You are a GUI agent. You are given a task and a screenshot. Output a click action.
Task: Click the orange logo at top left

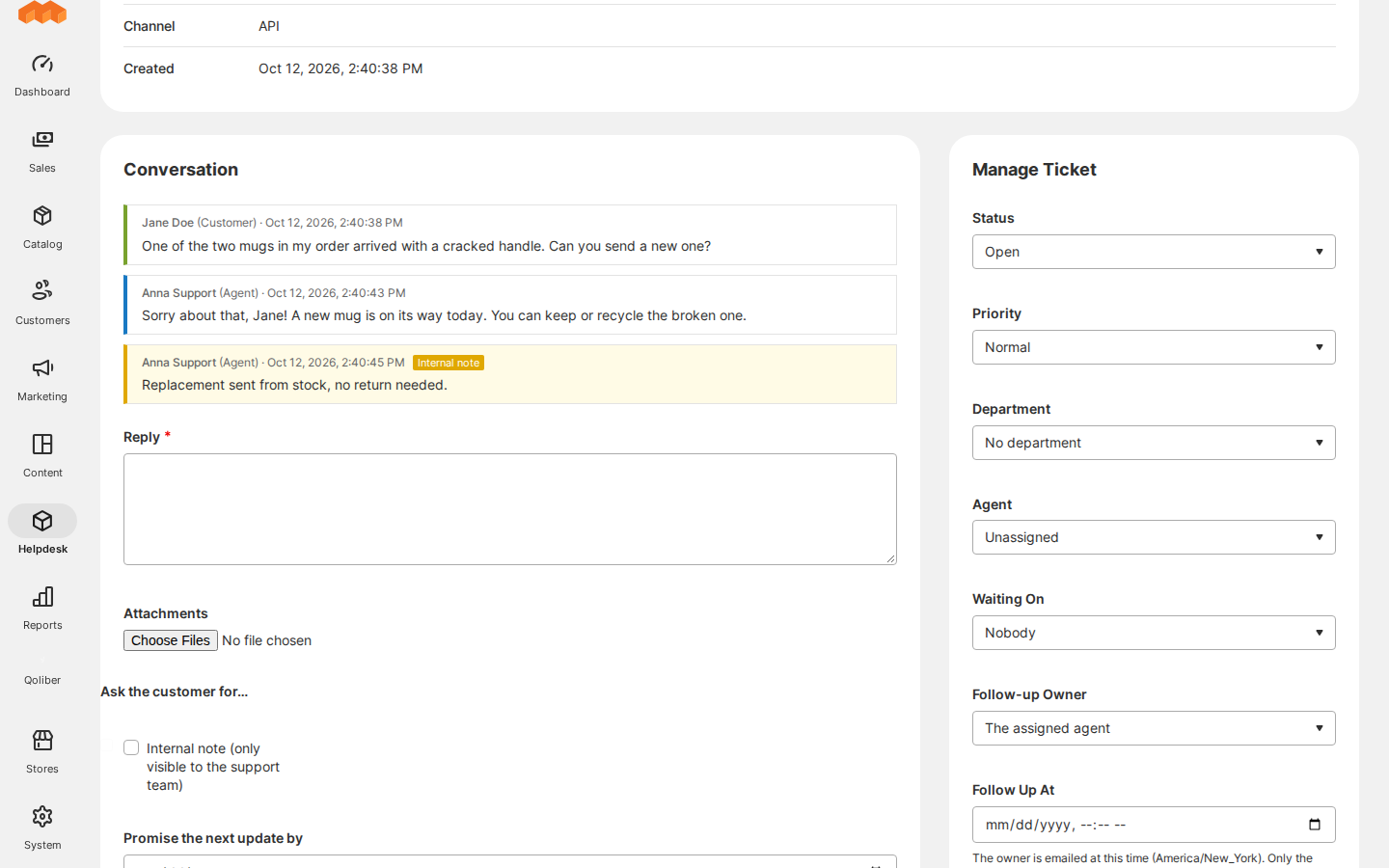coord(42,12)
